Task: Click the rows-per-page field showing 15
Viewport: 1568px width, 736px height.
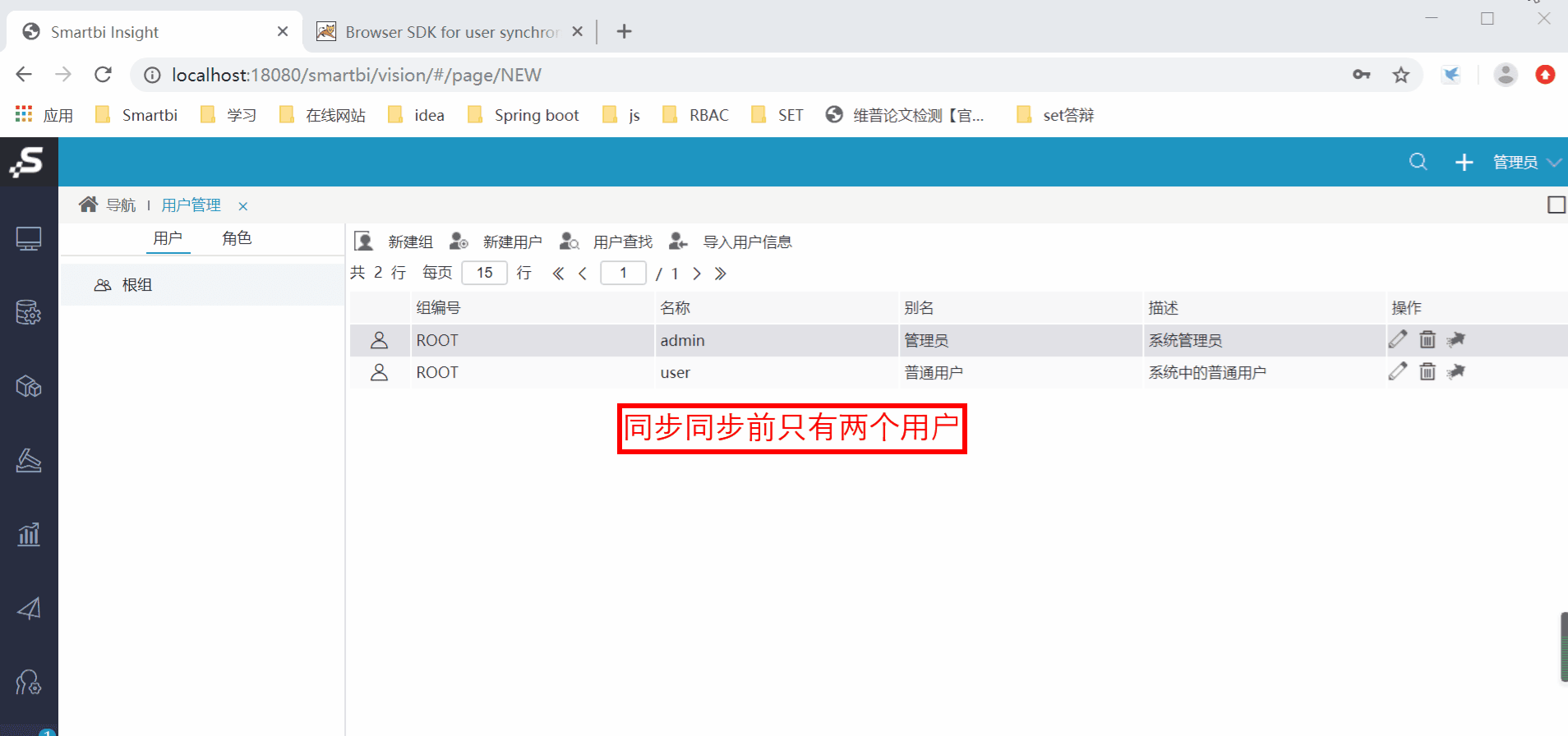Action: pyautogui.click(x=485, y=273)
